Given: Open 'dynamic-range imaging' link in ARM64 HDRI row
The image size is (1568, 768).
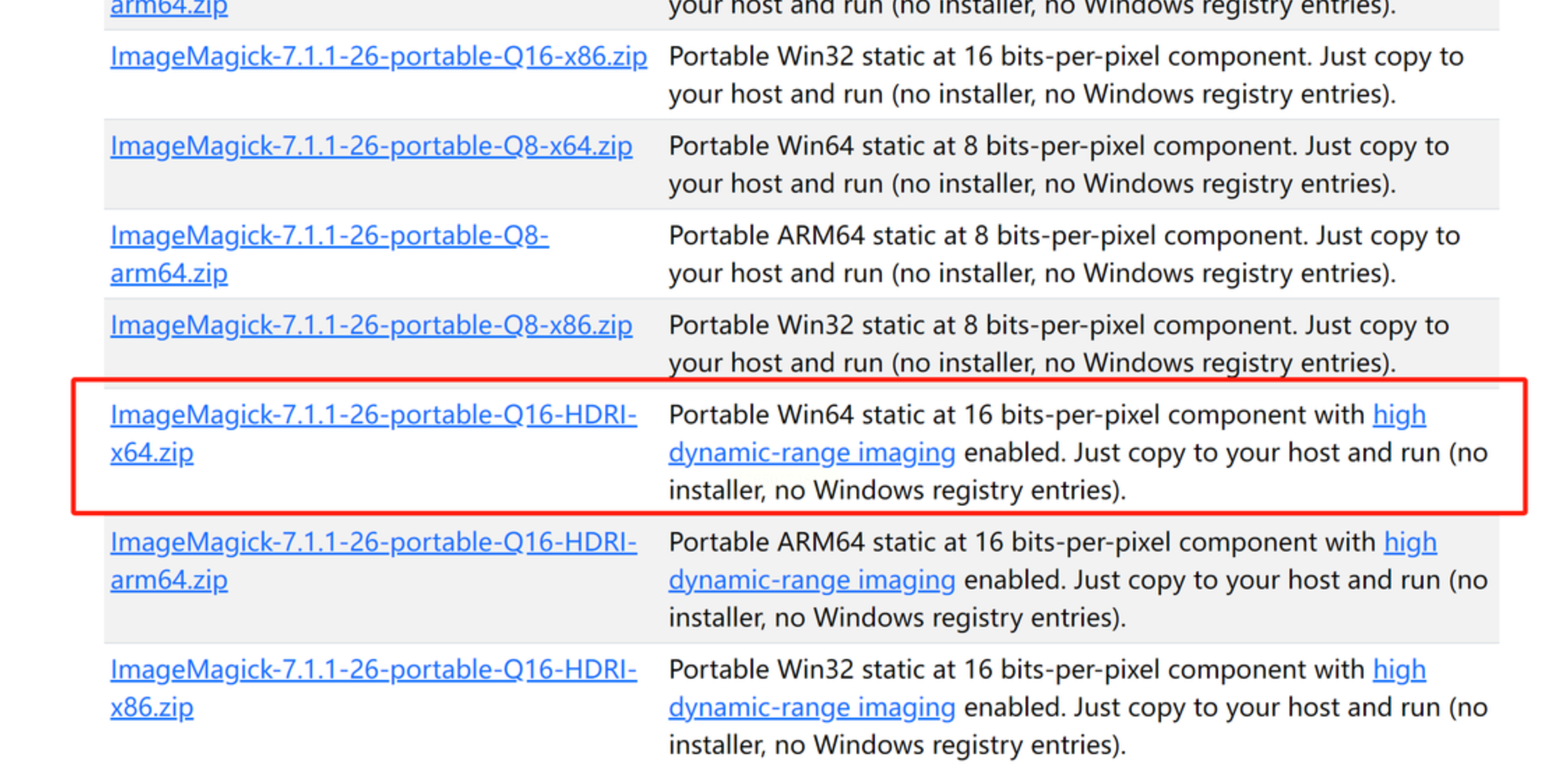Looking at the screenshot, I should point(811,580).
